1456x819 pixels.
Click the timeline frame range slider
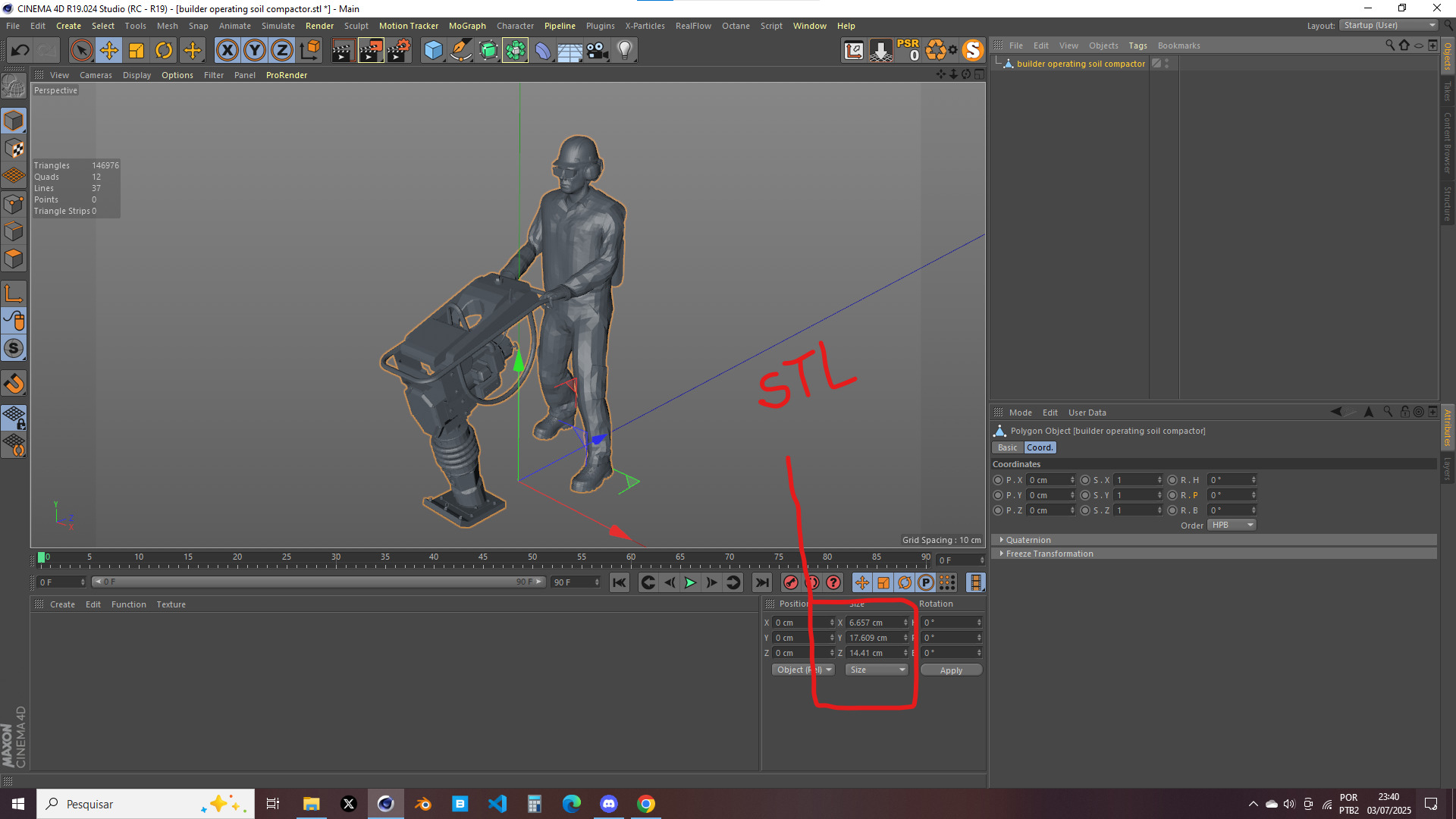click(x=318, y=582)
